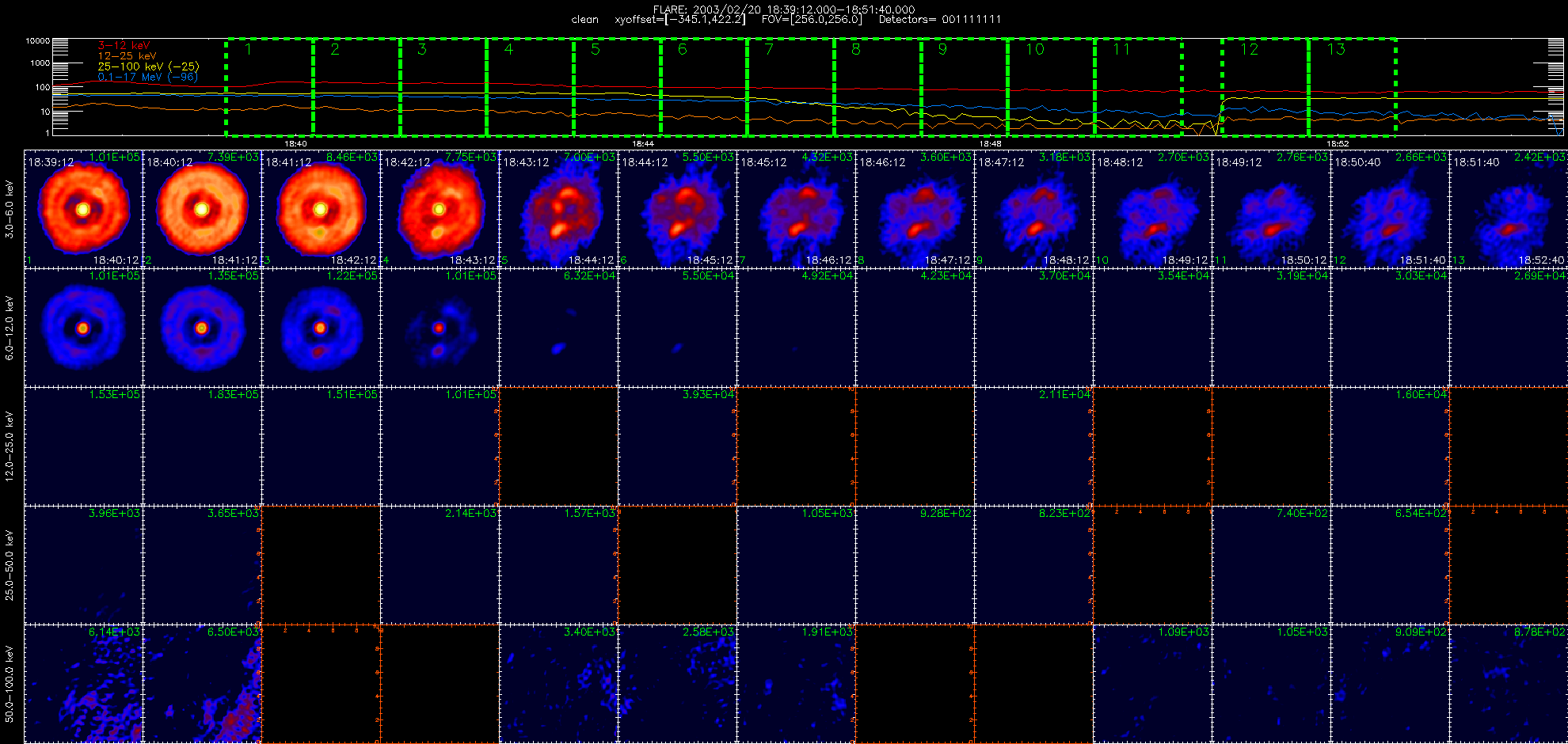Screen dimensions: 1568x744
Task: Click the blue '0.1-17 MeV (-96)' legend entry
Action: coord(147,77)
